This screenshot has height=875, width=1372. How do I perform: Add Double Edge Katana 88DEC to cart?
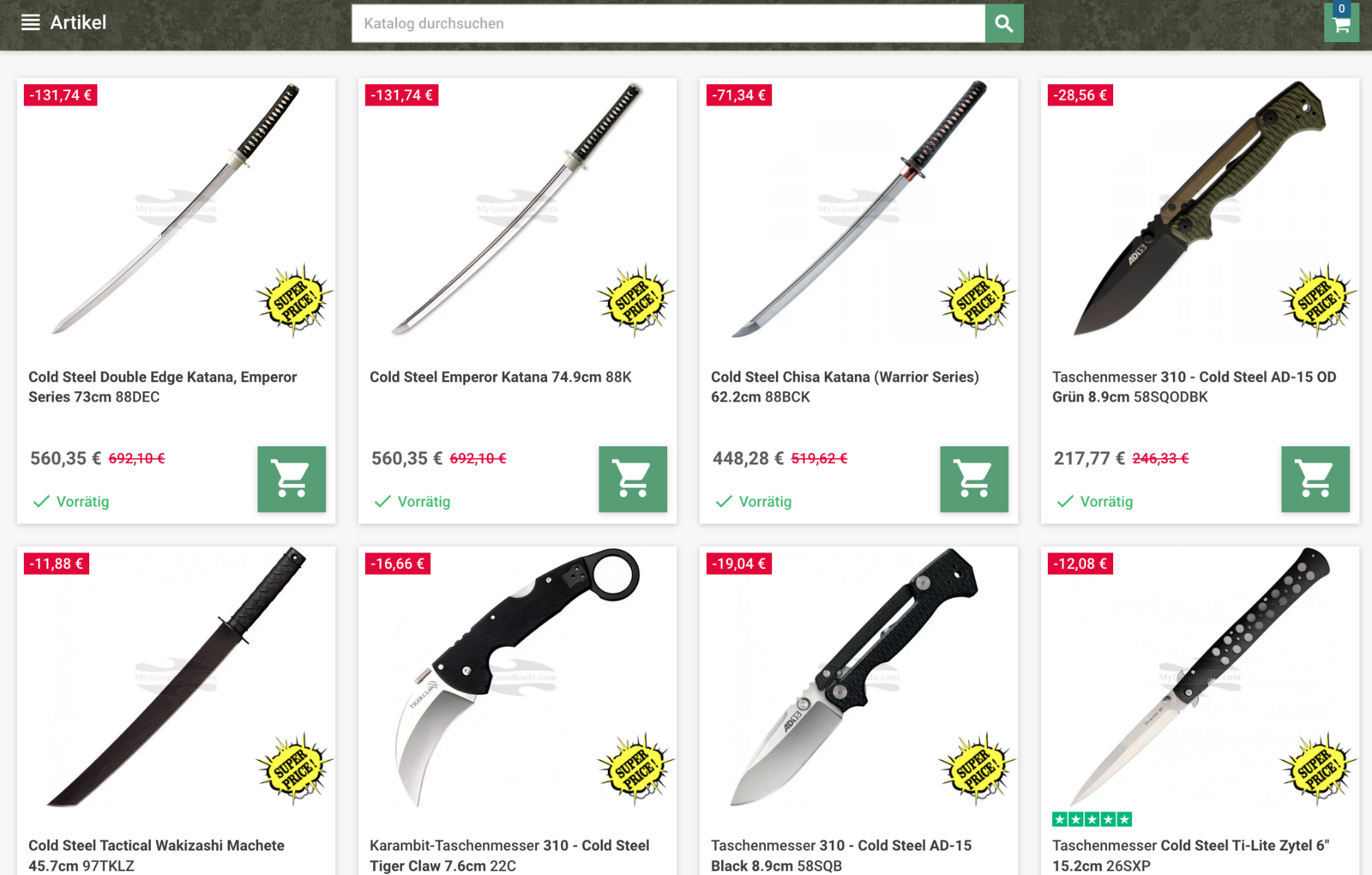tap(292, 479)
